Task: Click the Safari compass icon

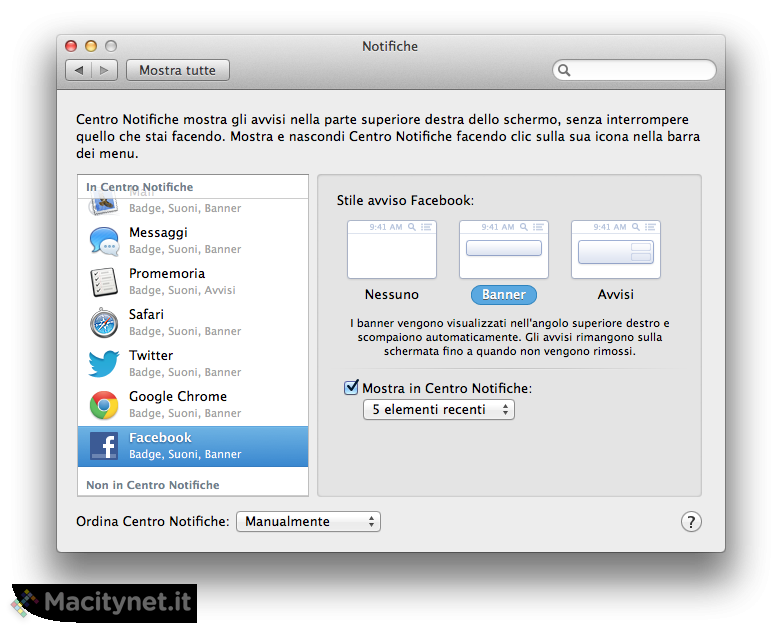Action: [x=104, y=323]
